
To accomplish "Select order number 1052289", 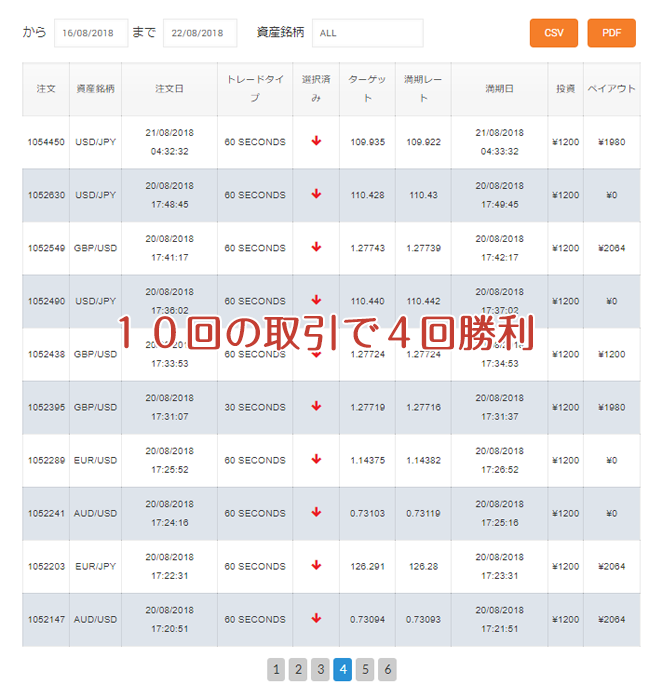I will [x=46, y=460].
